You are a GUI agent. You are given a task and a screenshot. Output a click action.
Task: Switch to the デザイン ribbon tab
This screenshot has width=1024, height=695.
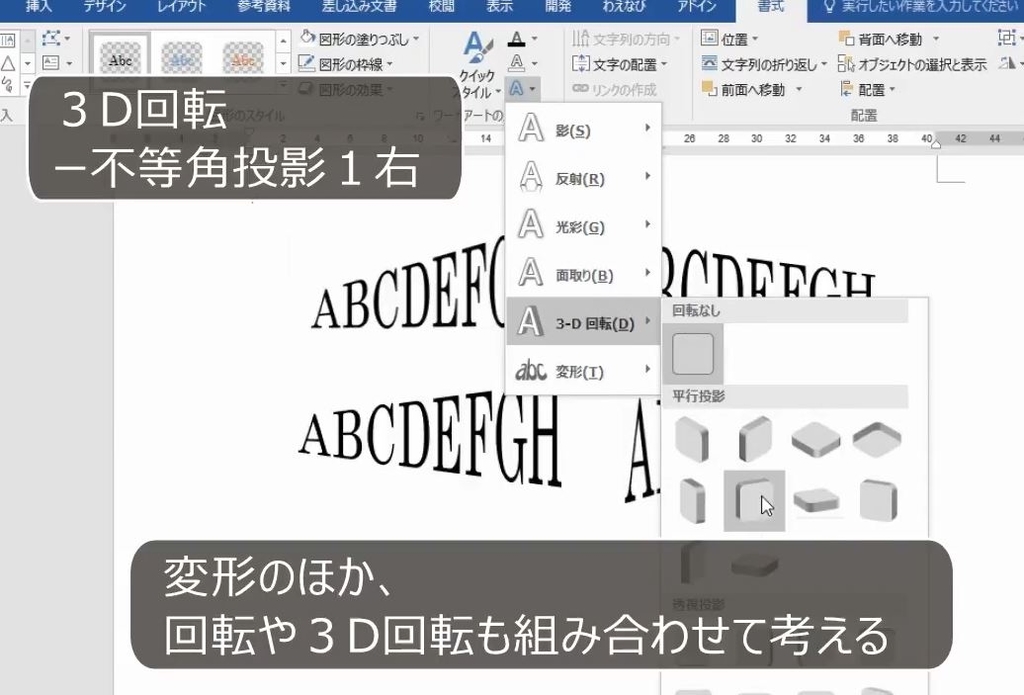pyautogui.click(x=104, y=7)
